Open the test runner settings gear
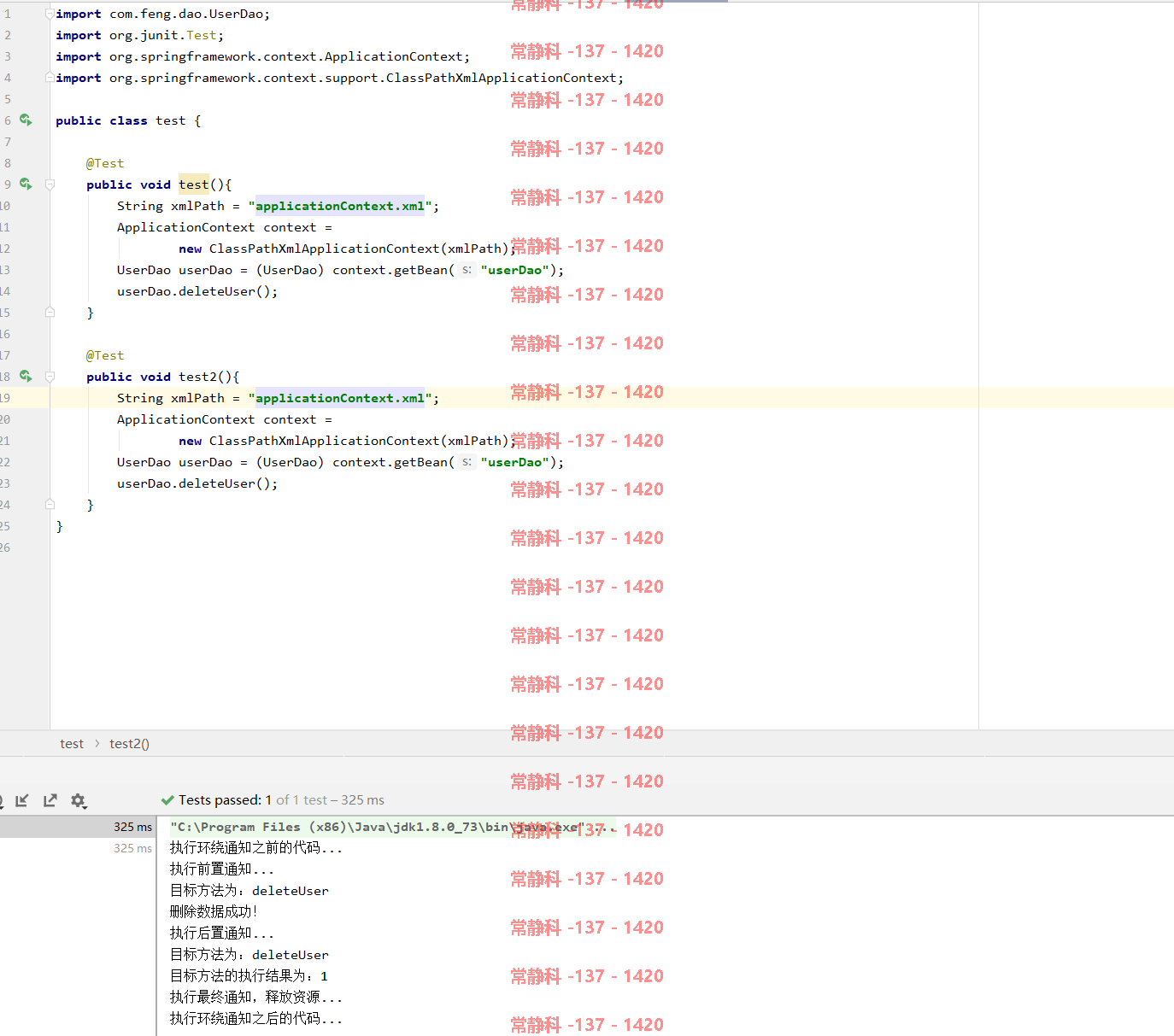 tap(79, 800)
